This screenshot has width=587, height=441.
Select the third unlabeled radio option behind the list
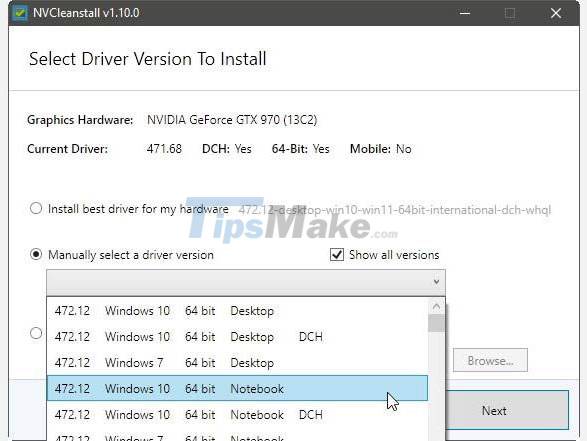[36, 333]
